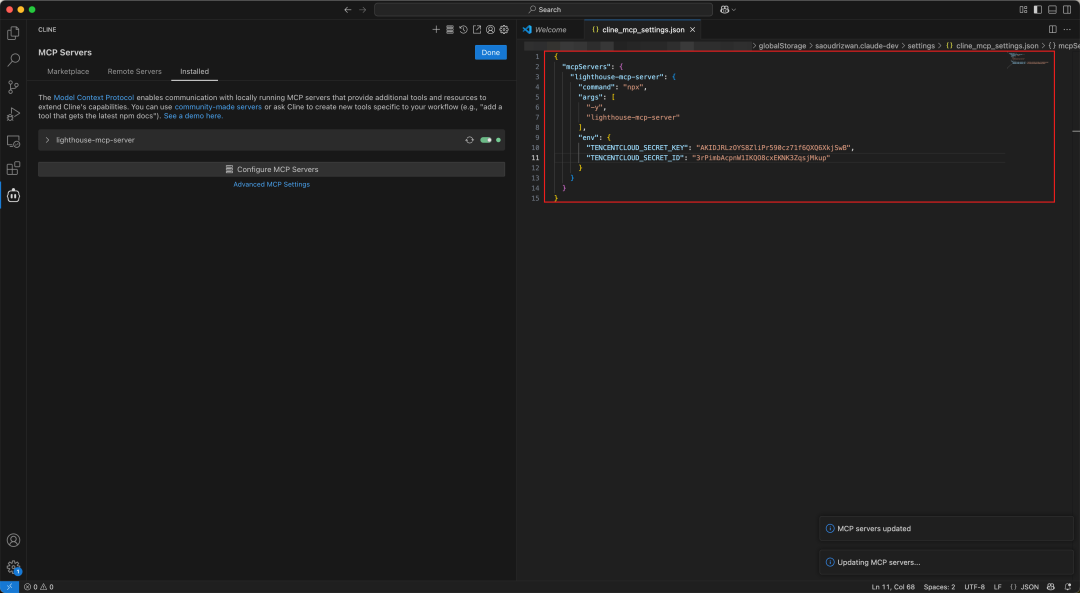
Task: Open the Explorer view in activity bar
Action: [13, 33]
